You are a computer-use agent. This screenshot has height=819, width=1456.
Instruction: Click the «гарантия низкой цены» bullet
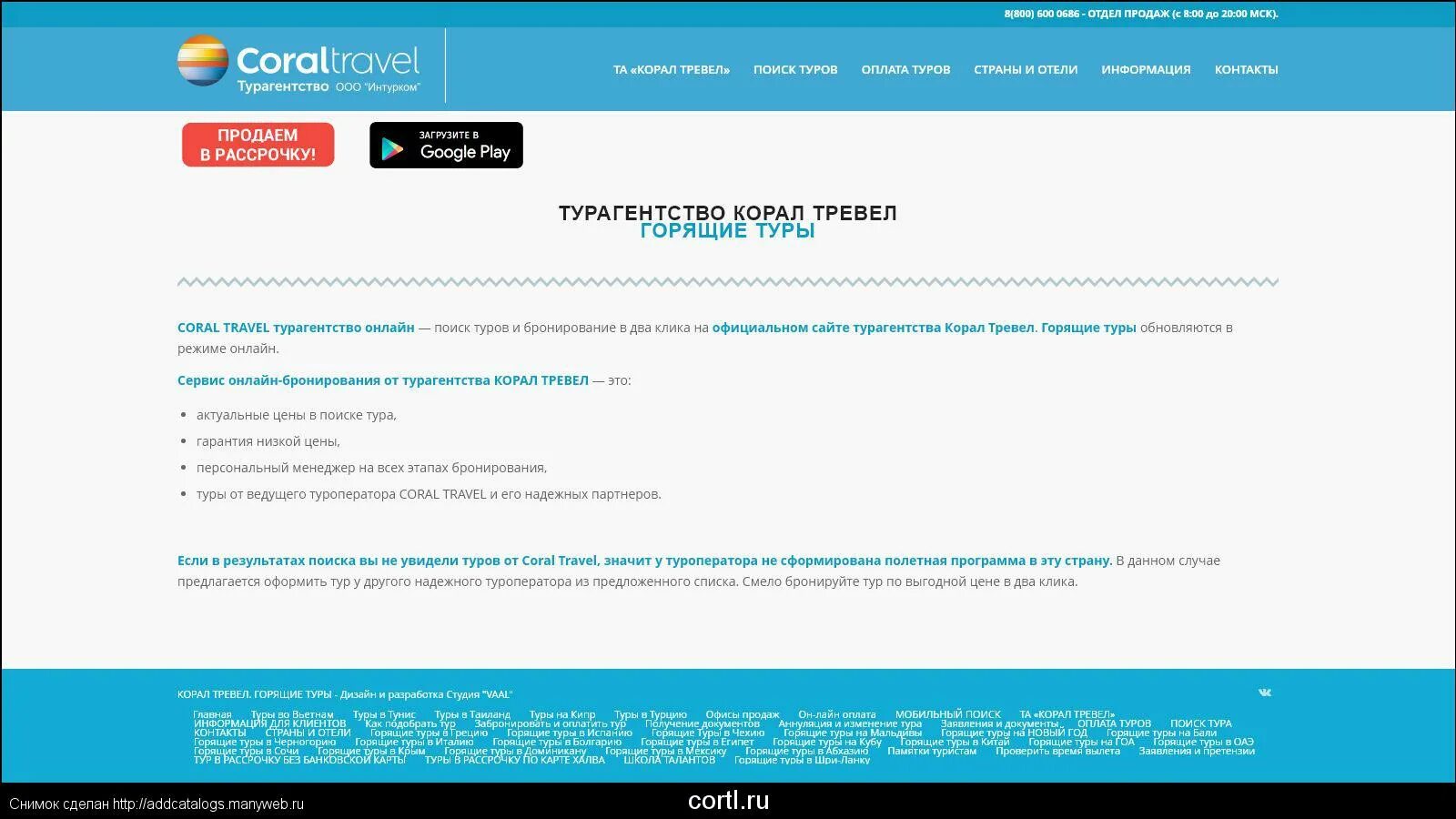(268, 441)
